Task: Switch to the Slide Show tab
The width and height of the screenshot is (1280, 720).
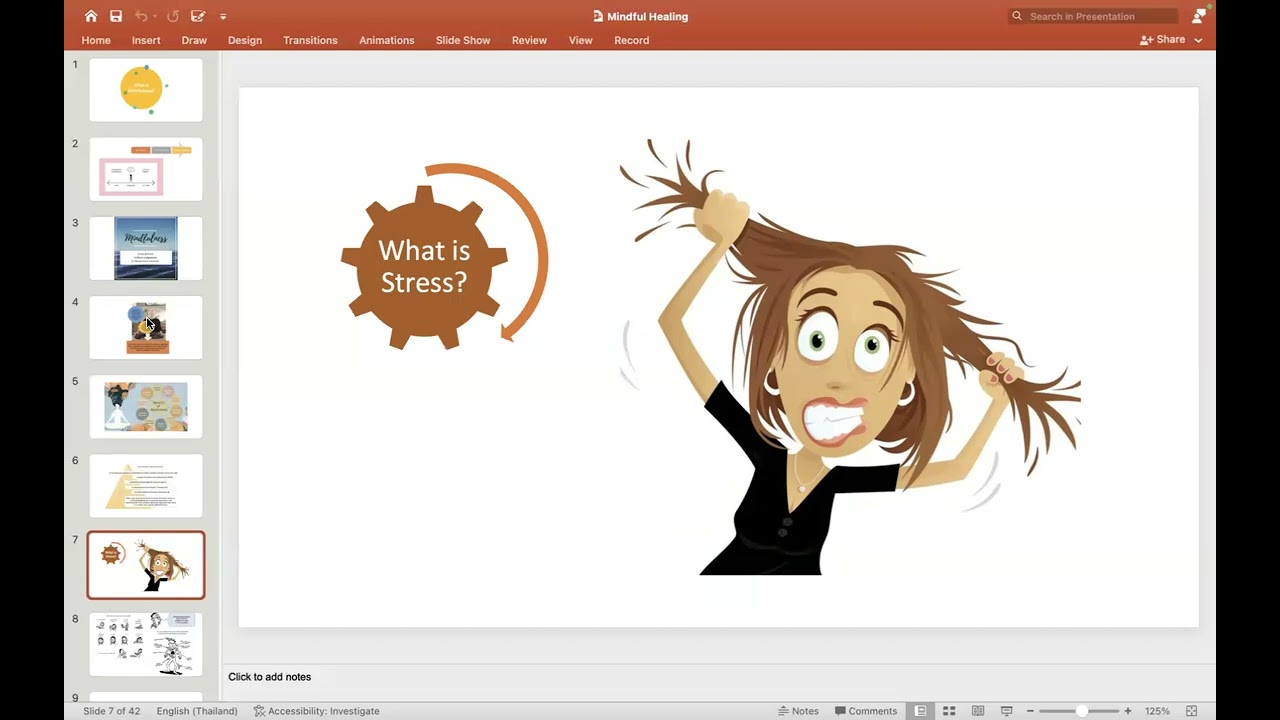Action: point(463,40)
